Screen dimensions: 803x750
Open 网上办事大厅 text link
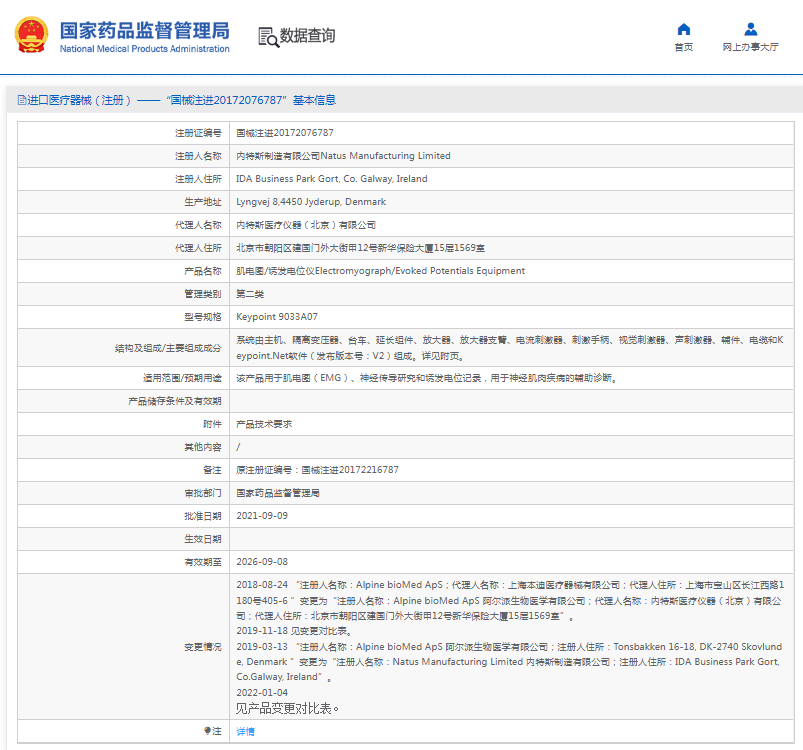point(750,47)
